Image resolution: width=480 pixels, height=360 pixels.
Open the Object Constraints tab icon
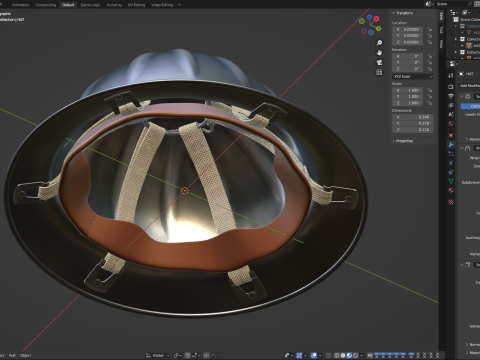pyautogui.click(x=451, y=172)
